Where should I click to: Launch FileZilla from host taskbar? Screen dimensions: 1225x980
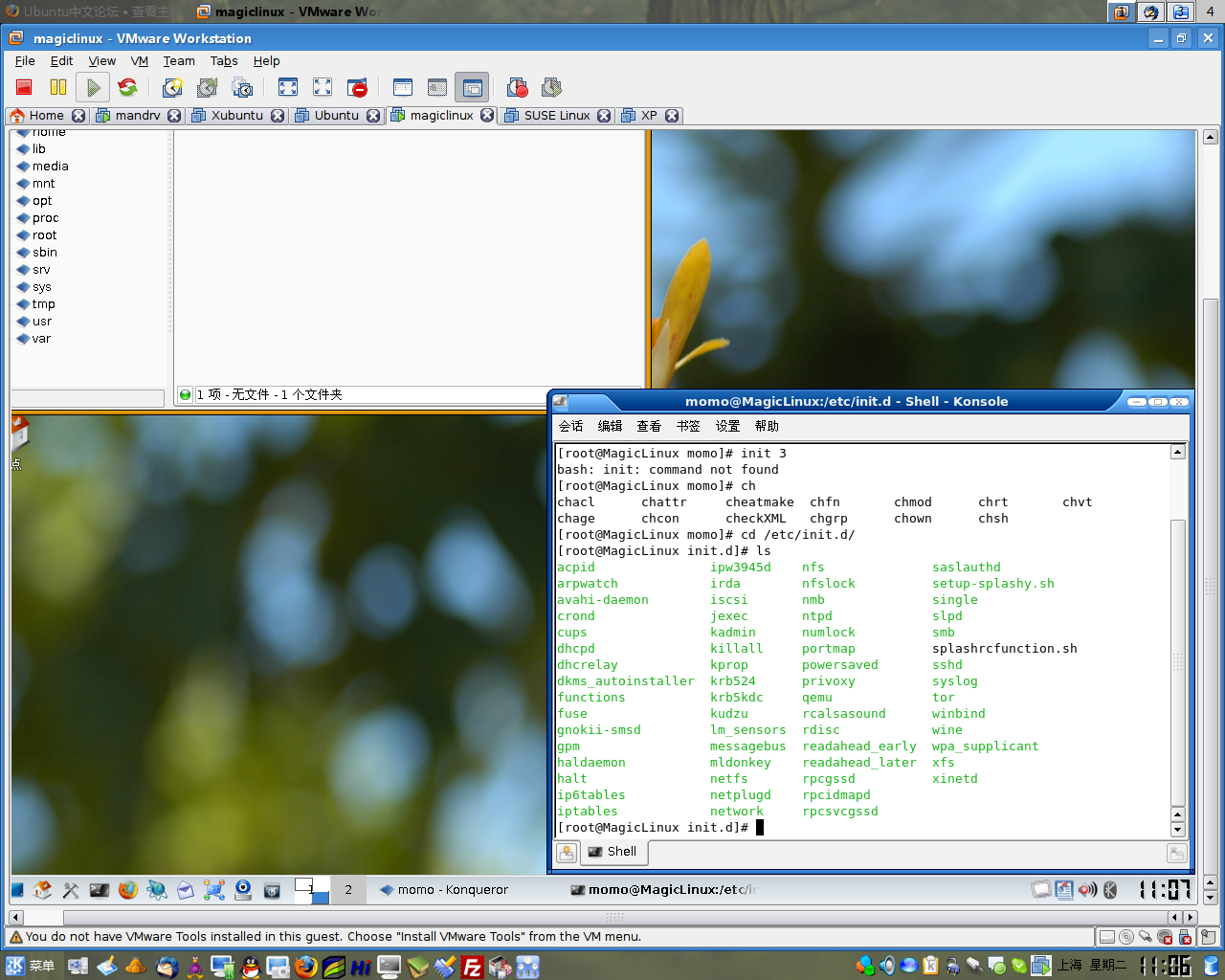click(x=473, y=967)
